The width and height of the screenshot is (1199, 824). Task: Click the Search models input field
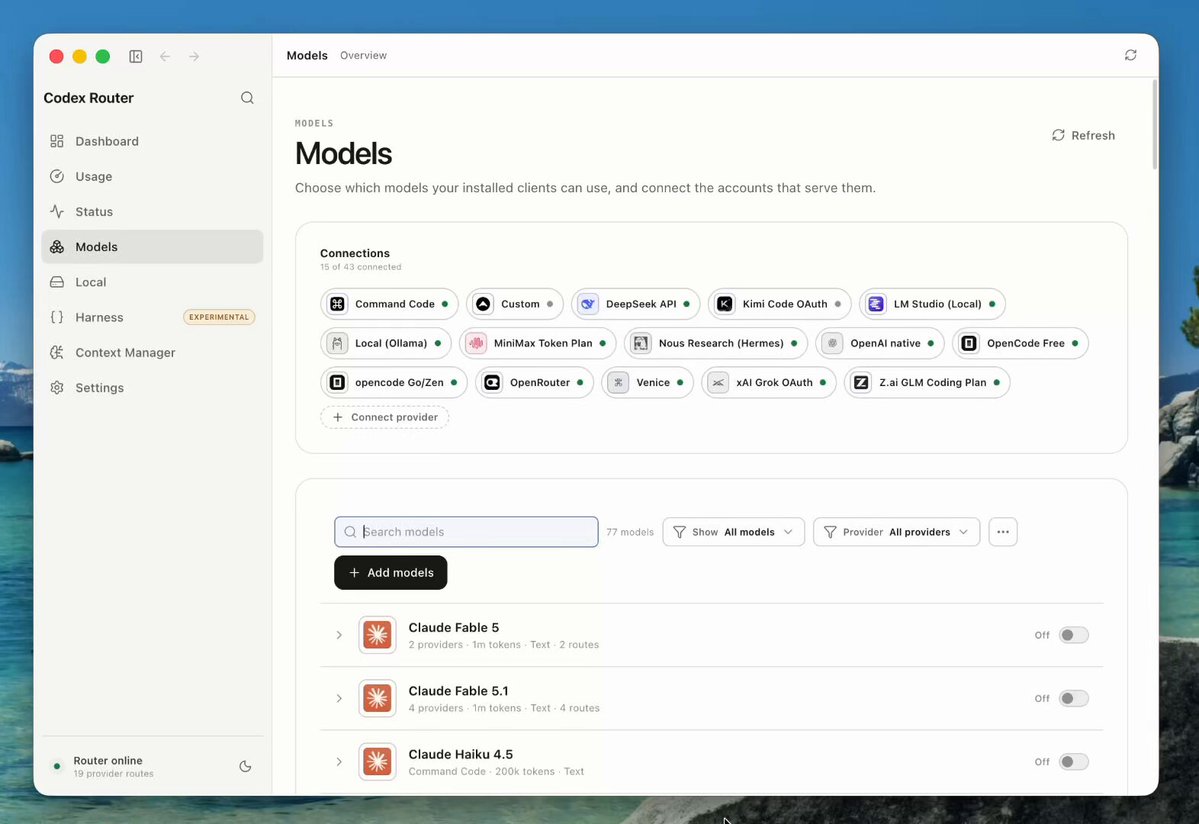click(x=466, y=532)
